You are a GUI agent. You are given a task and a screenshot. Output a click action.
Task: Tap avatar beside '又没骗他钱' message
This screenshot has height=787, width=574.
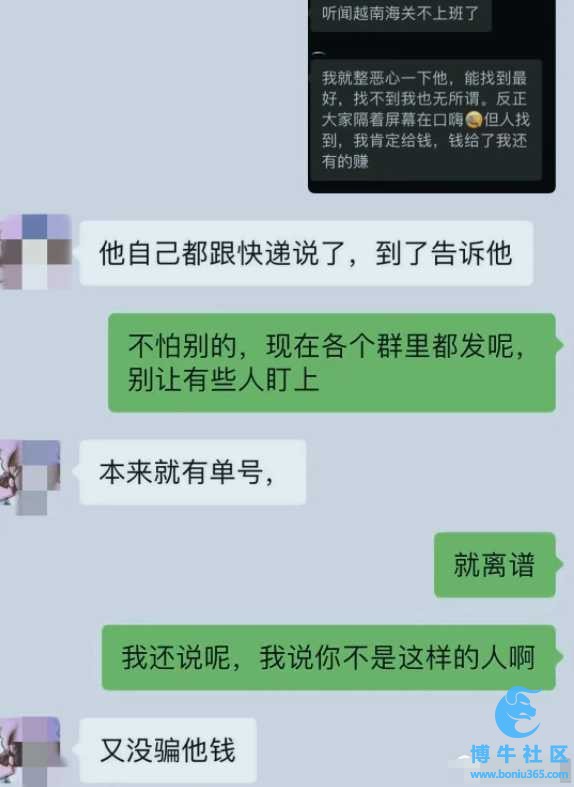[x=30, y=752]
